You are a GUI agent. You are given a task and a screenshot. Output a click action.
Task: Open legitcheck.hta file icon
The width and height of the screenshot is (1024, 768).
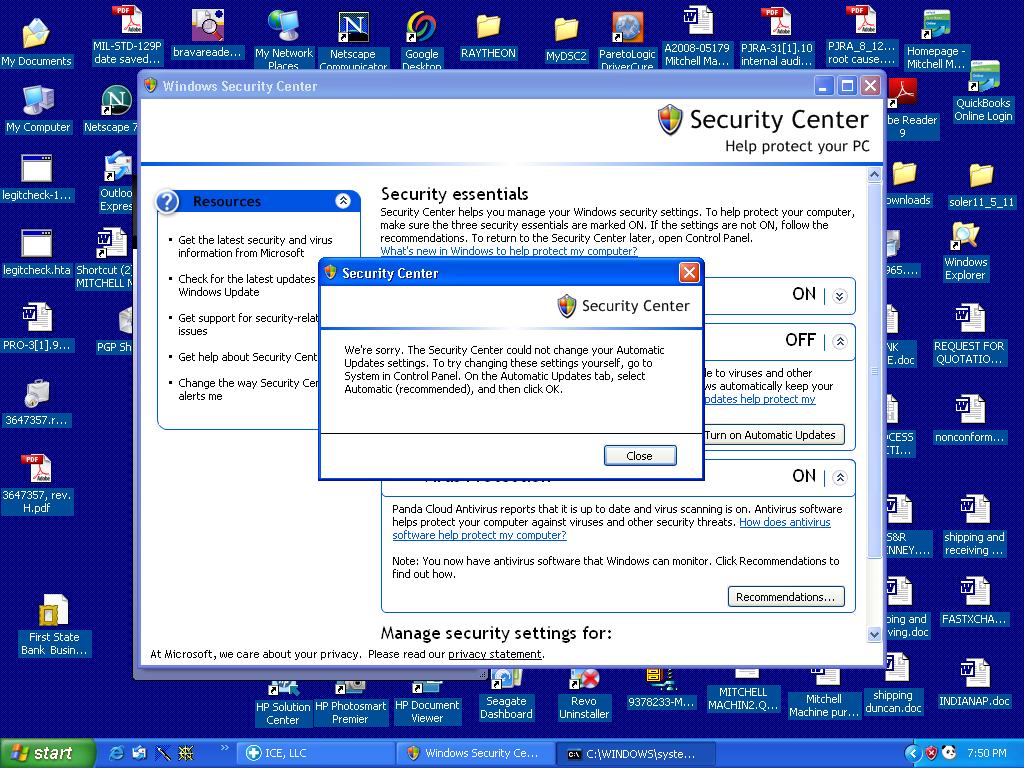[x=37, y=253]
